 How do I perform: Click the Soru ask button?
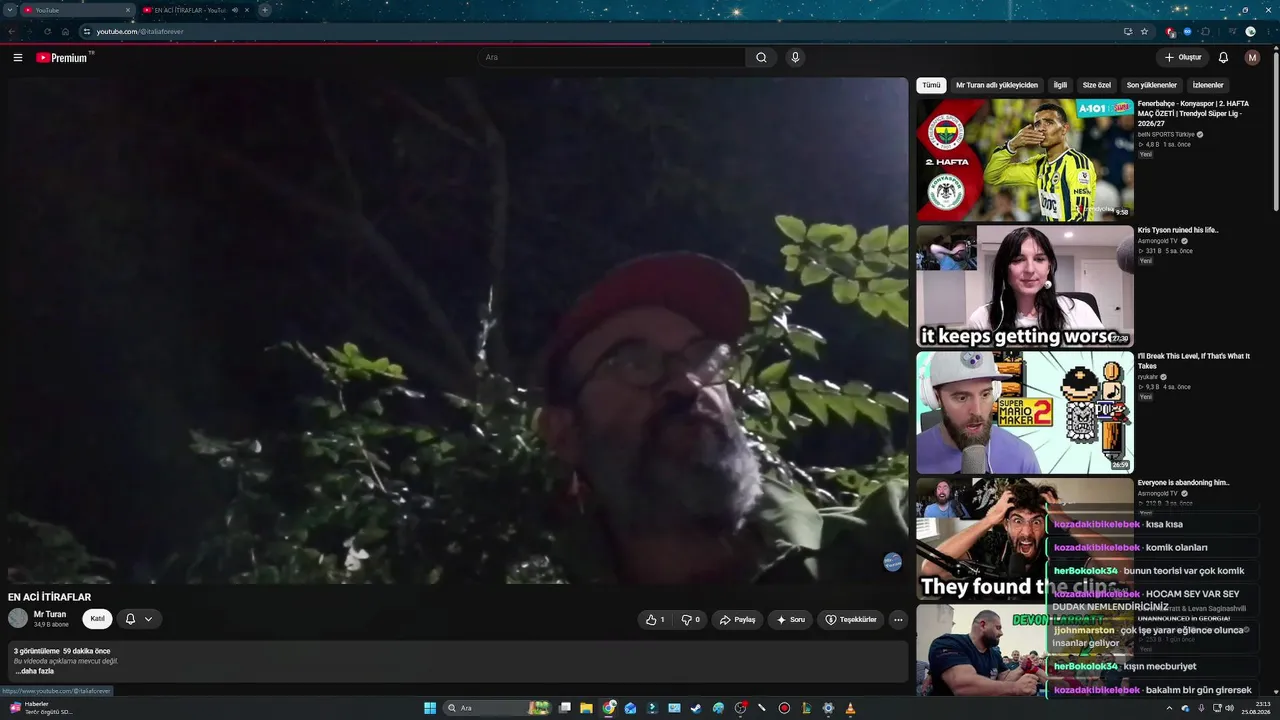pos(791,620)
